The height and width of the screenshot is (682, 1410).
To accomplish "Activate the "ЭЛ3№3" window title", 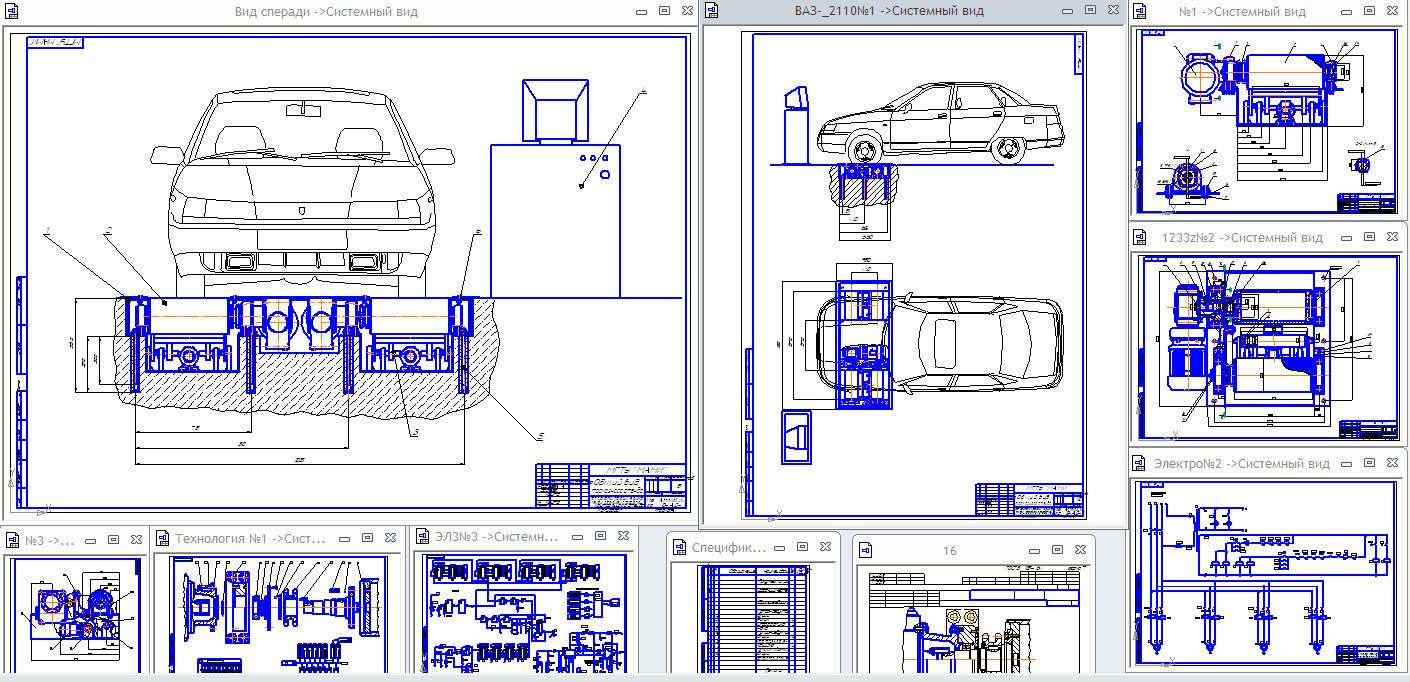I will tap(496, 538).
